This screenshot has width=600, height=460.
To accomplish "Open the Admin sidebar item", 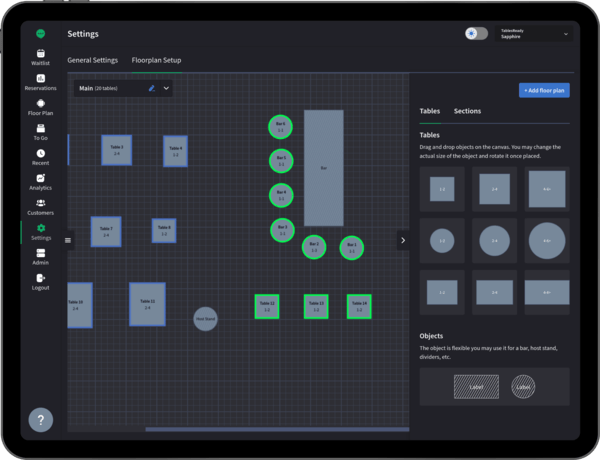I will pyautogui.click(x=41, y=257).
